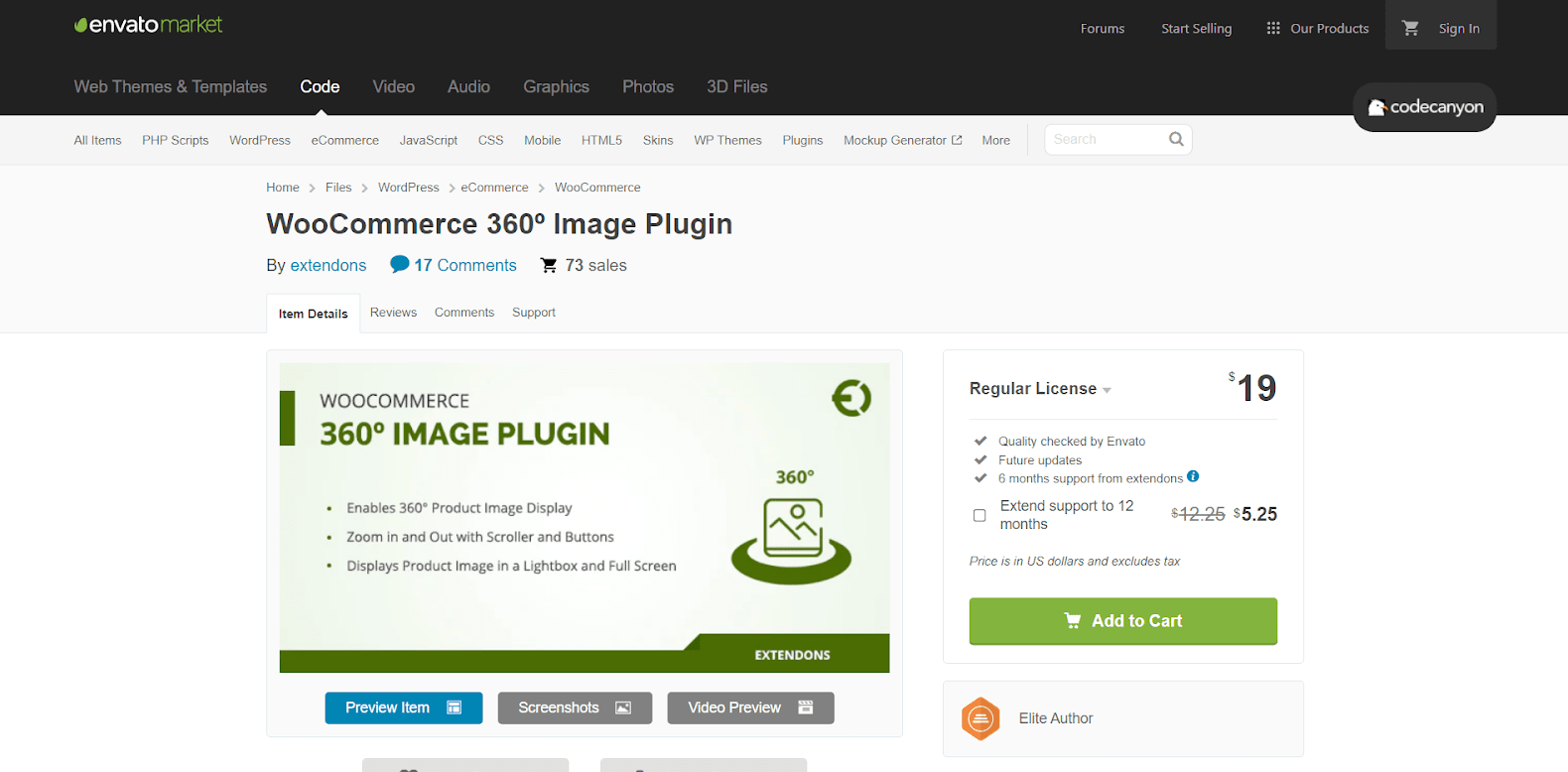The height and width of the screenshot is (772, 1568).
Task: Switch to the Comments tab
Action: coord(463,313)
